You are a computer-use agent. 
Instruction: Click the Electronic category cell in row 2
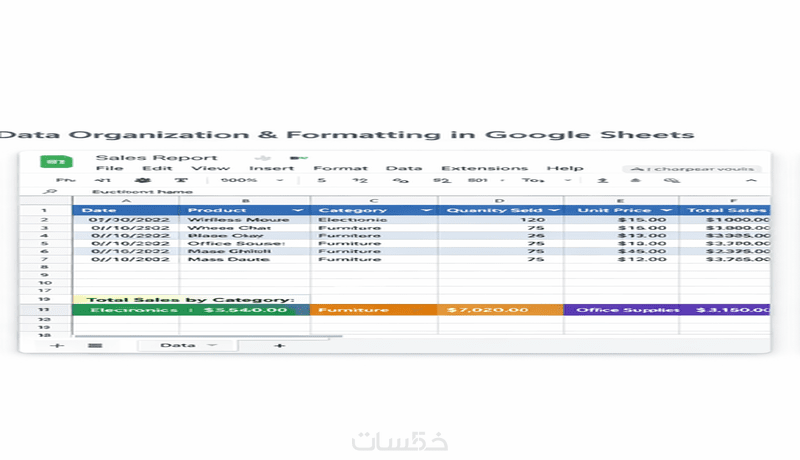coord(374,220)
